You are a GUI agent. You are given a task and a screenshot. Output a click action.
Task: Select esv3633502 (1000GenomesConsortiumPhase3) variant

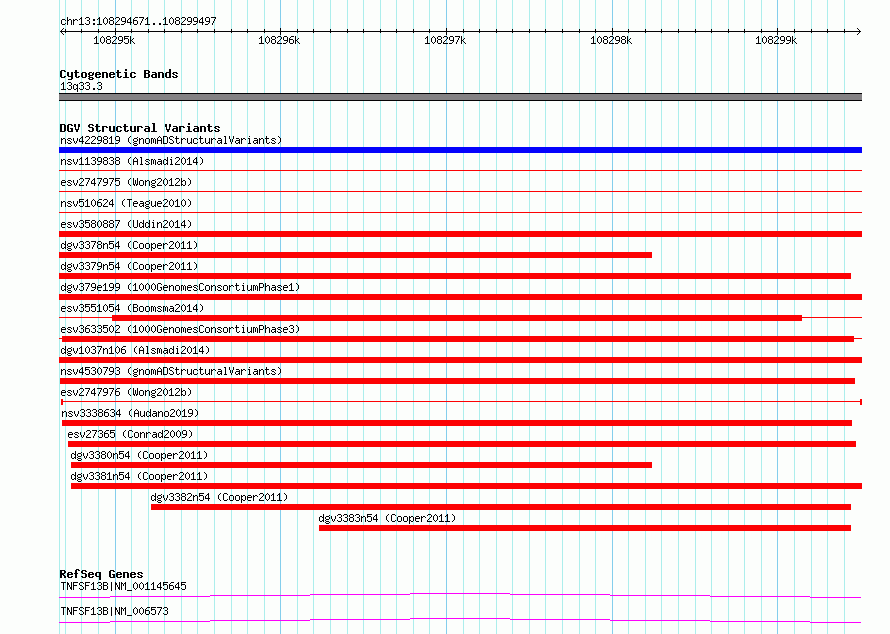pos(180,329)
